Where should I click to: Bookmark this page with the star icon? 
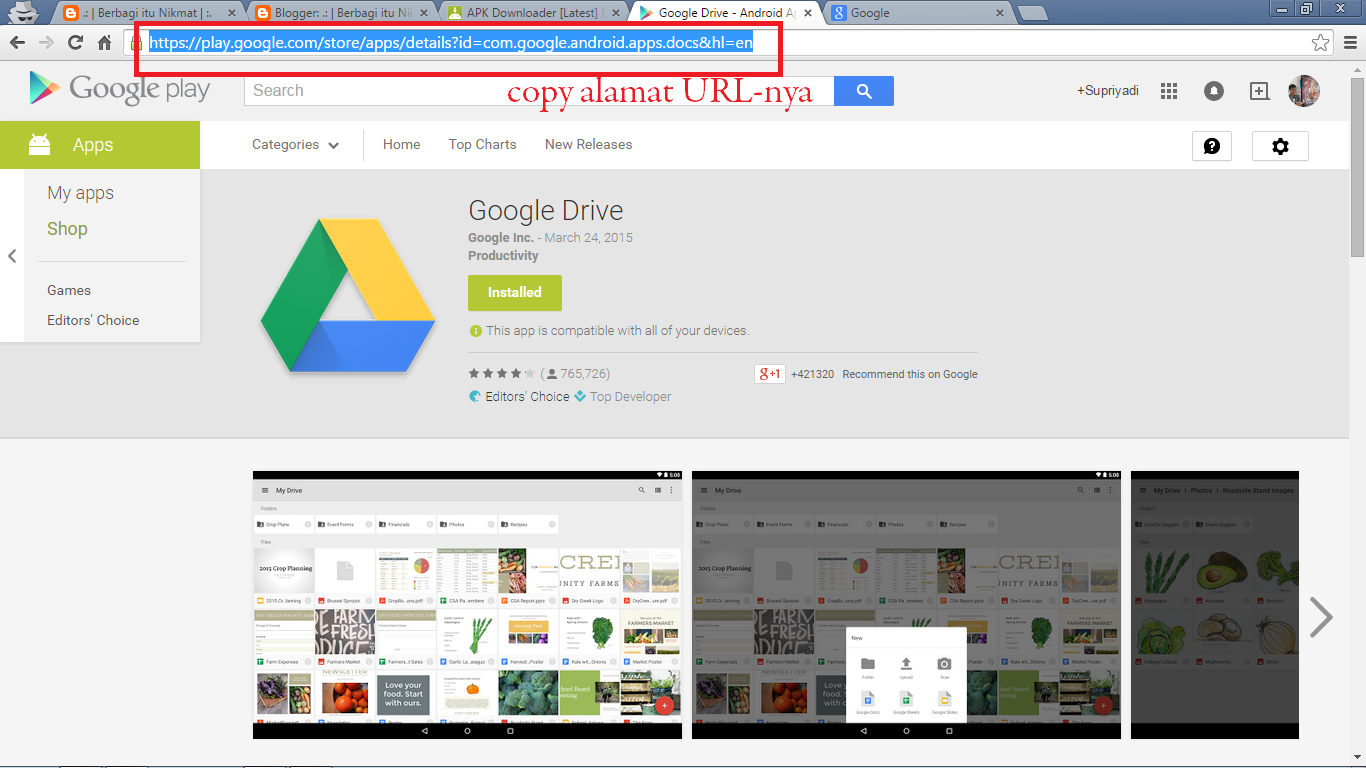pyautogui.click(x=1320, y=43)
